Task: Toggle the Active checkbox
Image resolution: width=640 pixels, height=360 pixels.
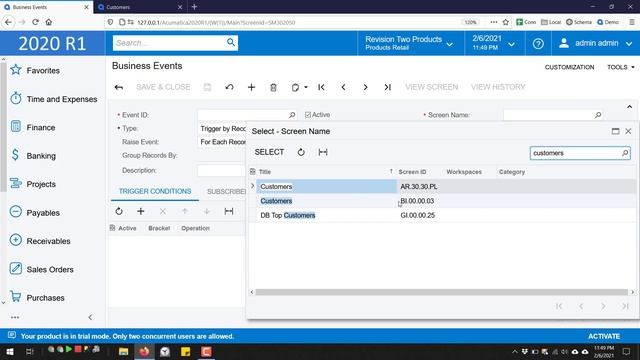Action: pyautogui.click(x=308, y=115)
